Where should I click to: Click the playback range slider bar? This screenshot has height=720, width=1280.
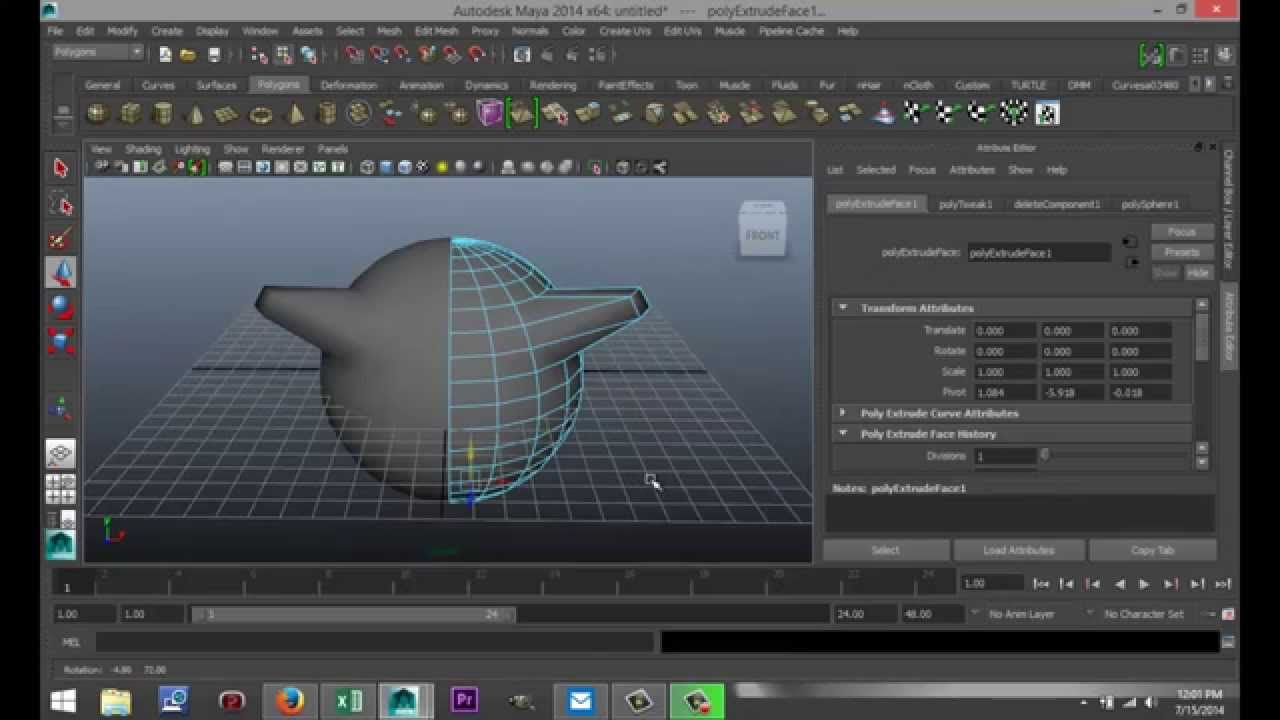[x=352, y=614]
